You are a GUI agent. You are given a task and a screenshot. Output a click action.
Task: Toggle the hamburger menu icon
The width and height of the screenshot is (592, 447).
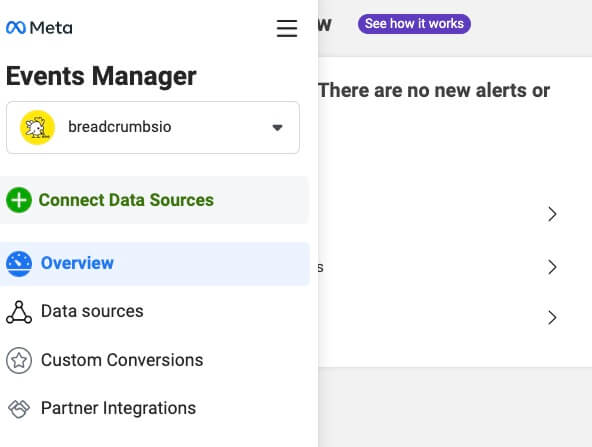coord(287,28)
